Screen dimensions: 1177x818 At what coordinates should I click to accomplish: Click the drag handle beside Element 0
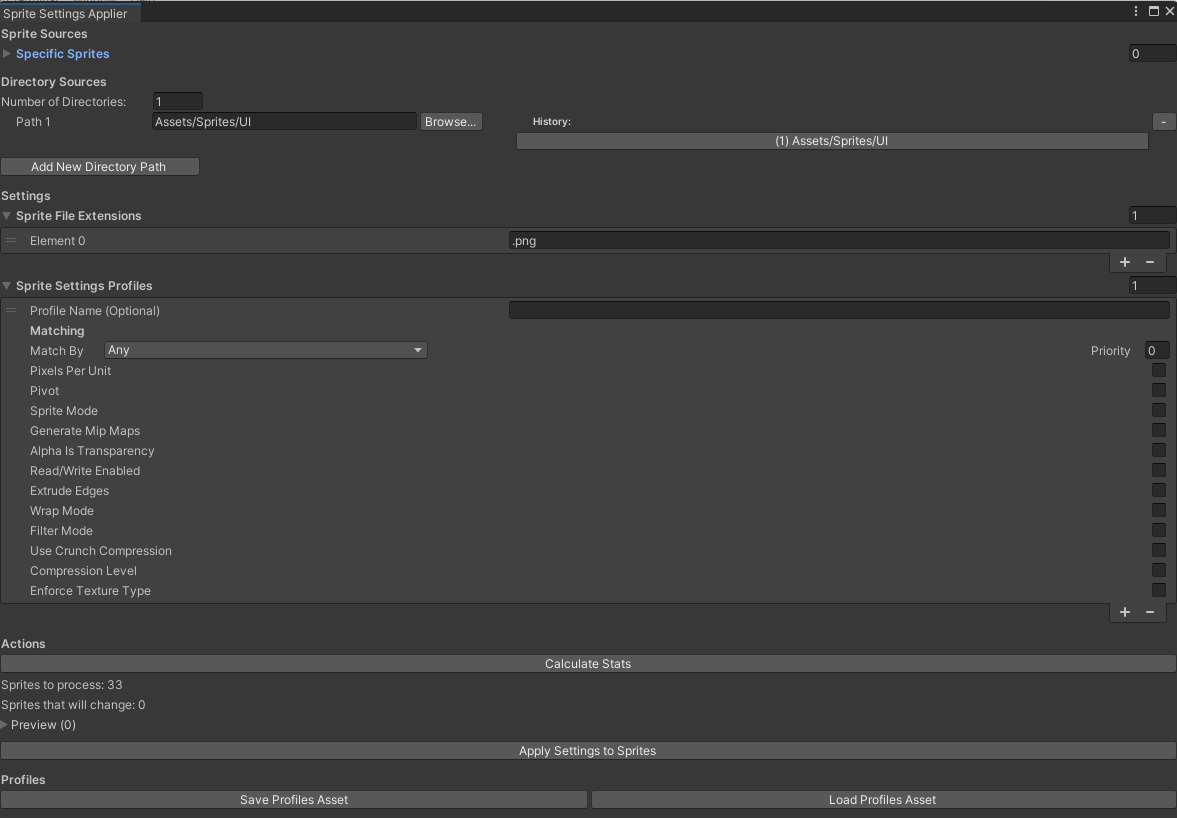[x=12, y=240]
